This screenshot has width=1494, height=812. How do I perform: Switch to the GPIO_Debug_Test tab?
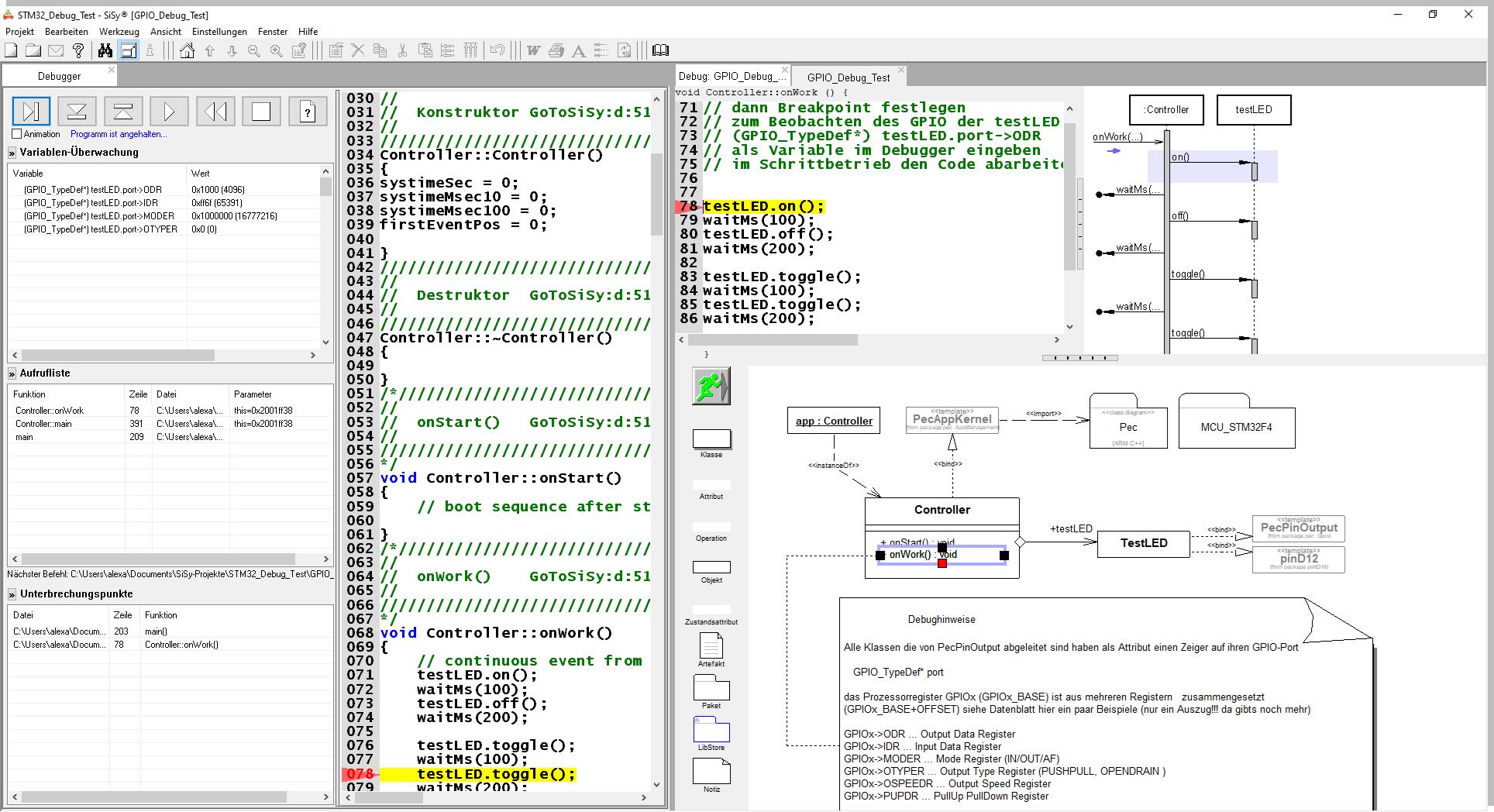coord(849,77)
